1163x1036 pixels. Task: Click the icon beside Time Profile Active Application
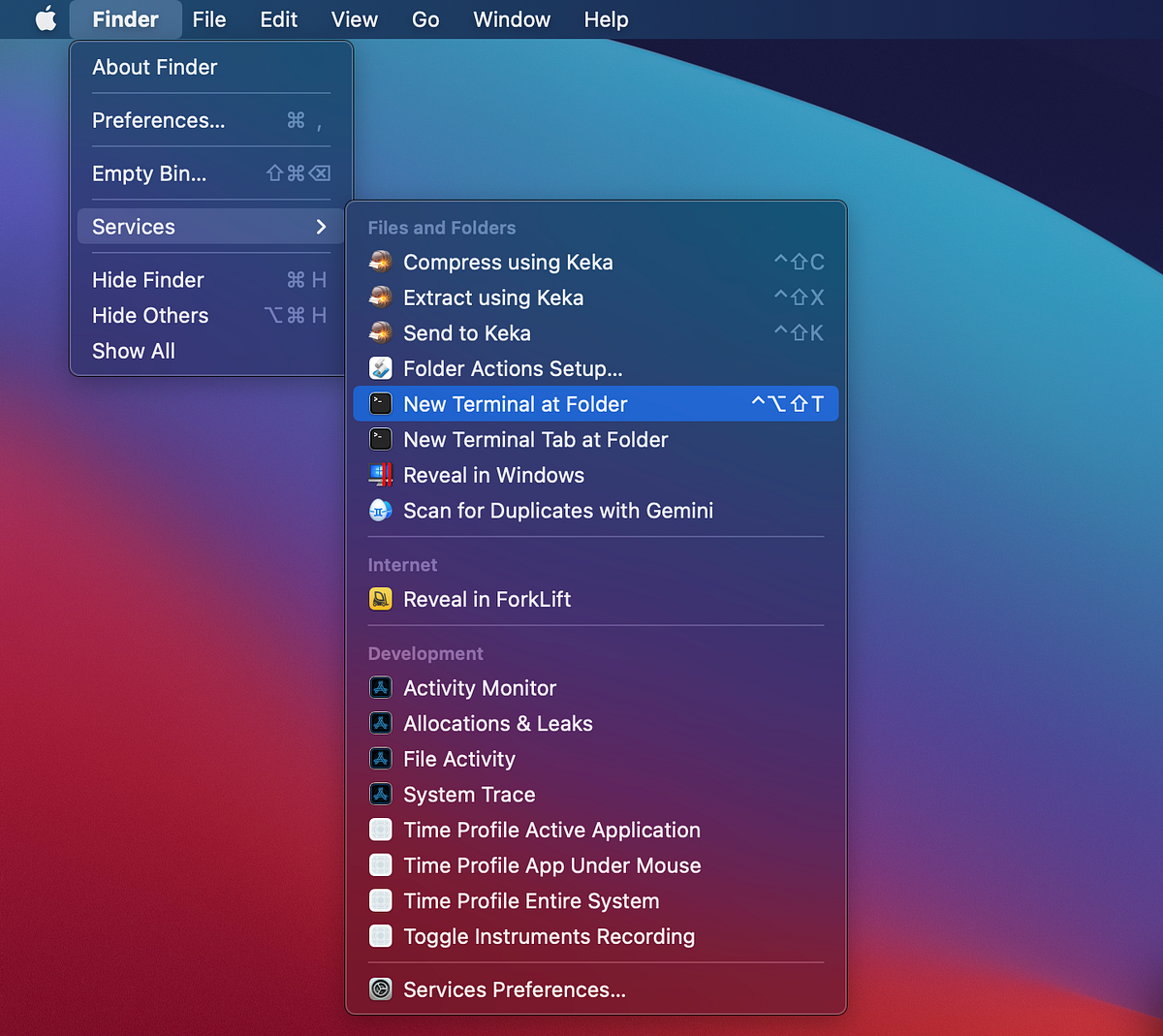pyautogui.click(x=381, y=831)
